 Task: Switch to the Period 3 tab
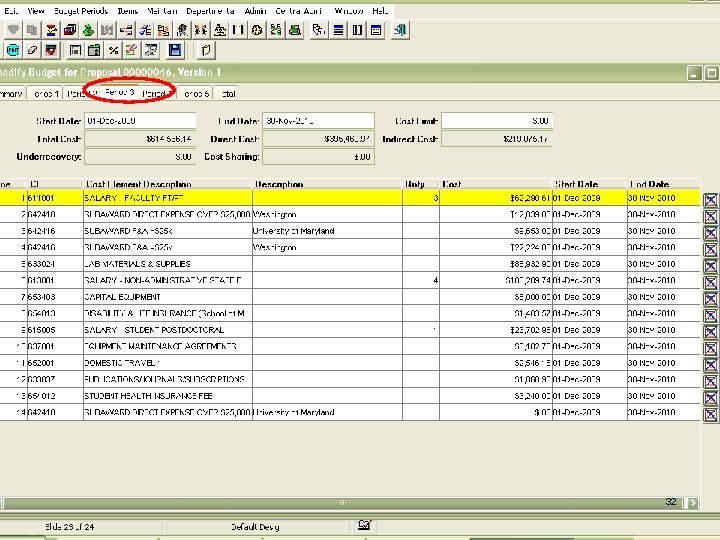[x=119, y=92]
